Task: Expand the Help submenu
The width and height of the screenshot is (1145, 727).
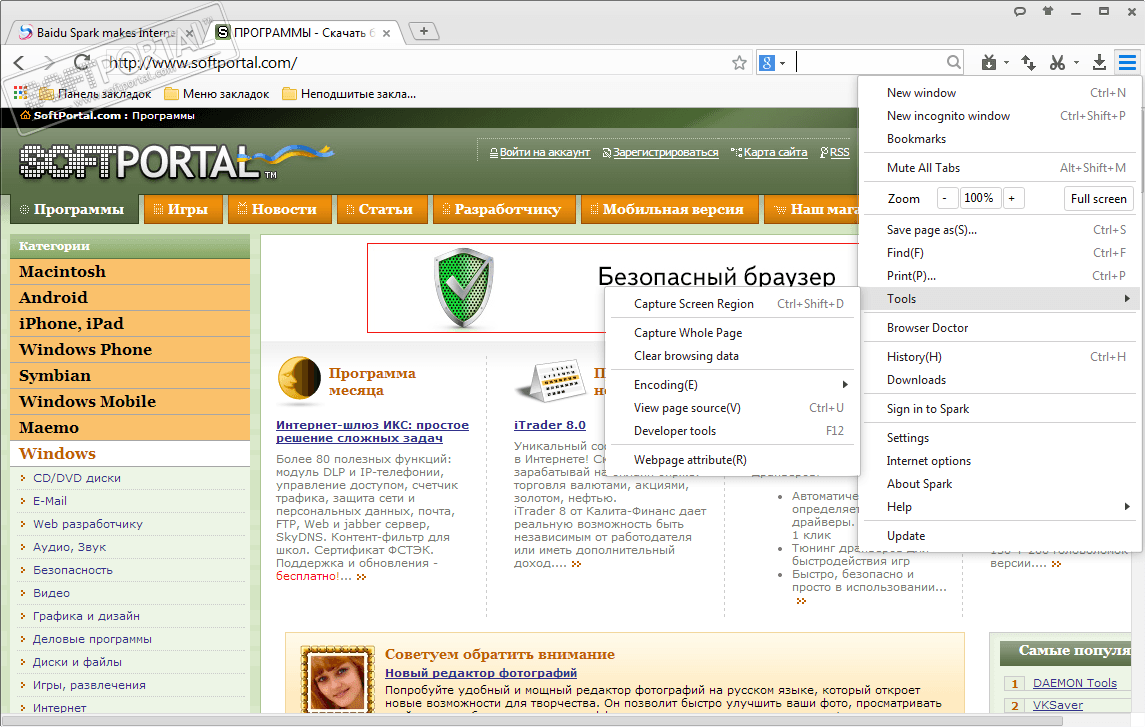Action: pos(1000,507)
